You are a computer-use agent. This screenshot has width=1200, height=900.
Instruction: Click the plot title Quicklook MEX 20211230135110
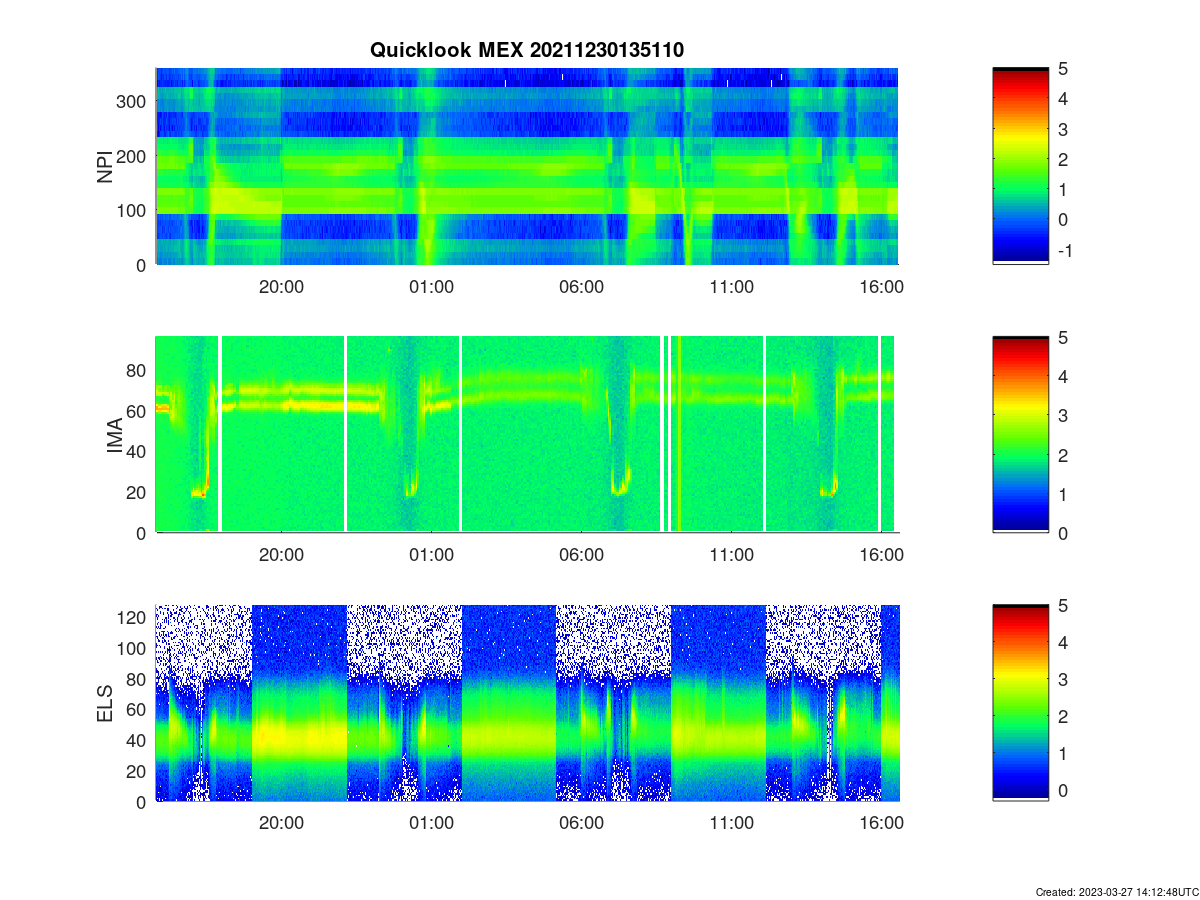527,49
